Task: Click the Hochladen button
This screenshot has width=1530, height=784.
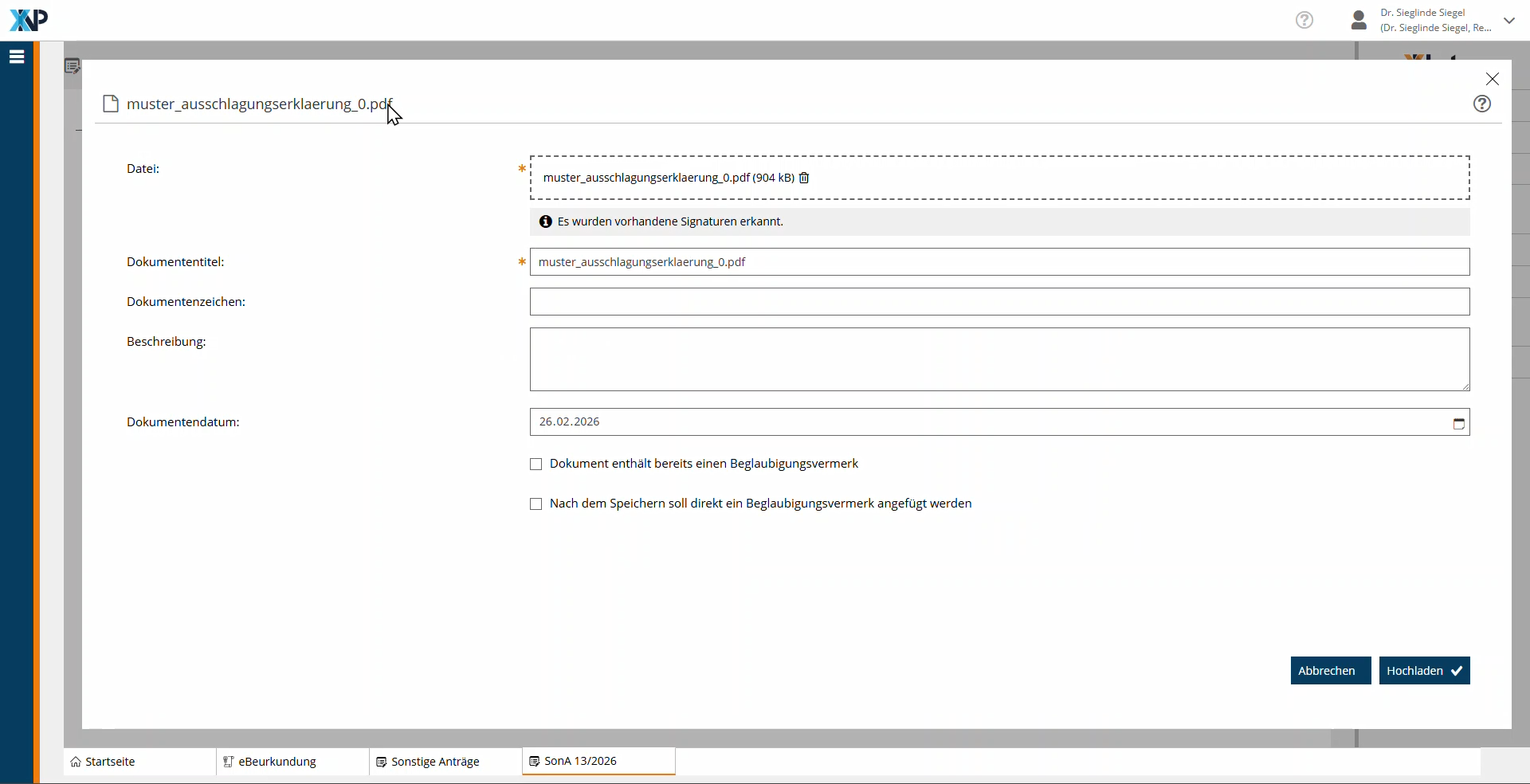Action: (x=1423, y=671)
